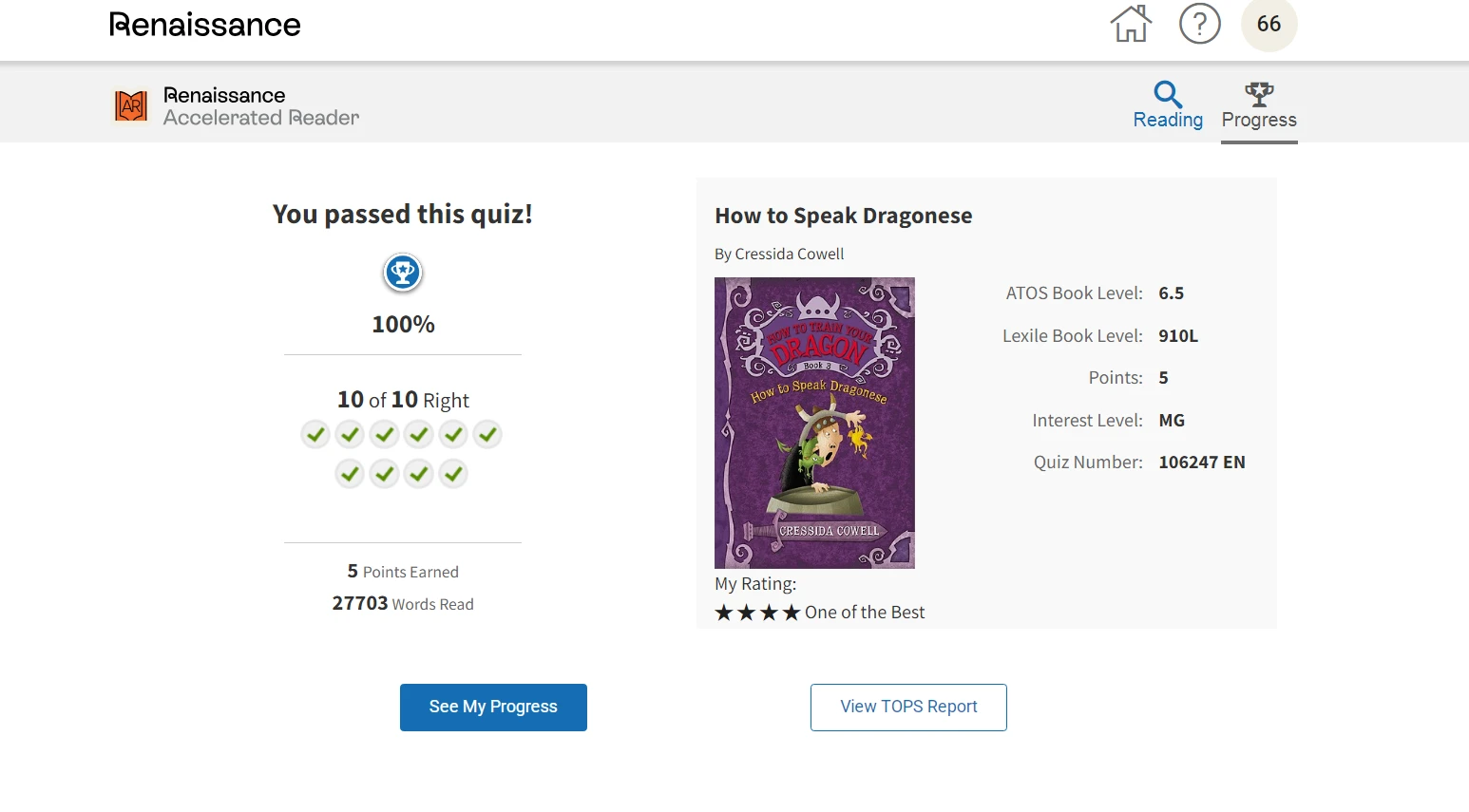
Task: Click the Accelerated Reader AR logo icon
Action: [x=131, y=105]
